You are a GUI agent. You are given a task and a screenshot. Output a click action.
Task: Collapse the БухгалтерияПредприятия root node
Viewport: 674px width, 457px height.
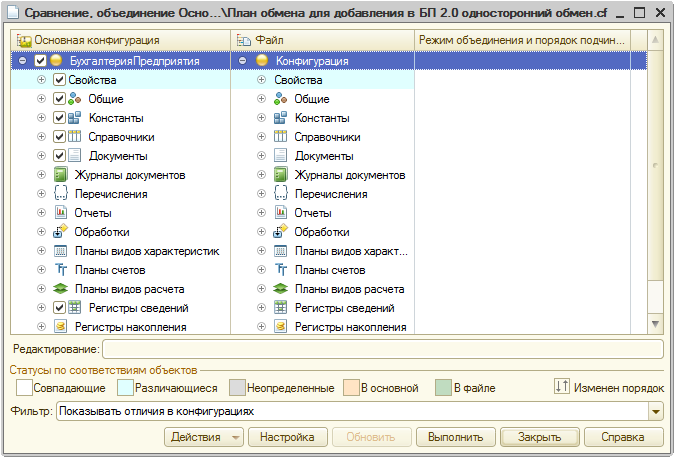point(22,61)
